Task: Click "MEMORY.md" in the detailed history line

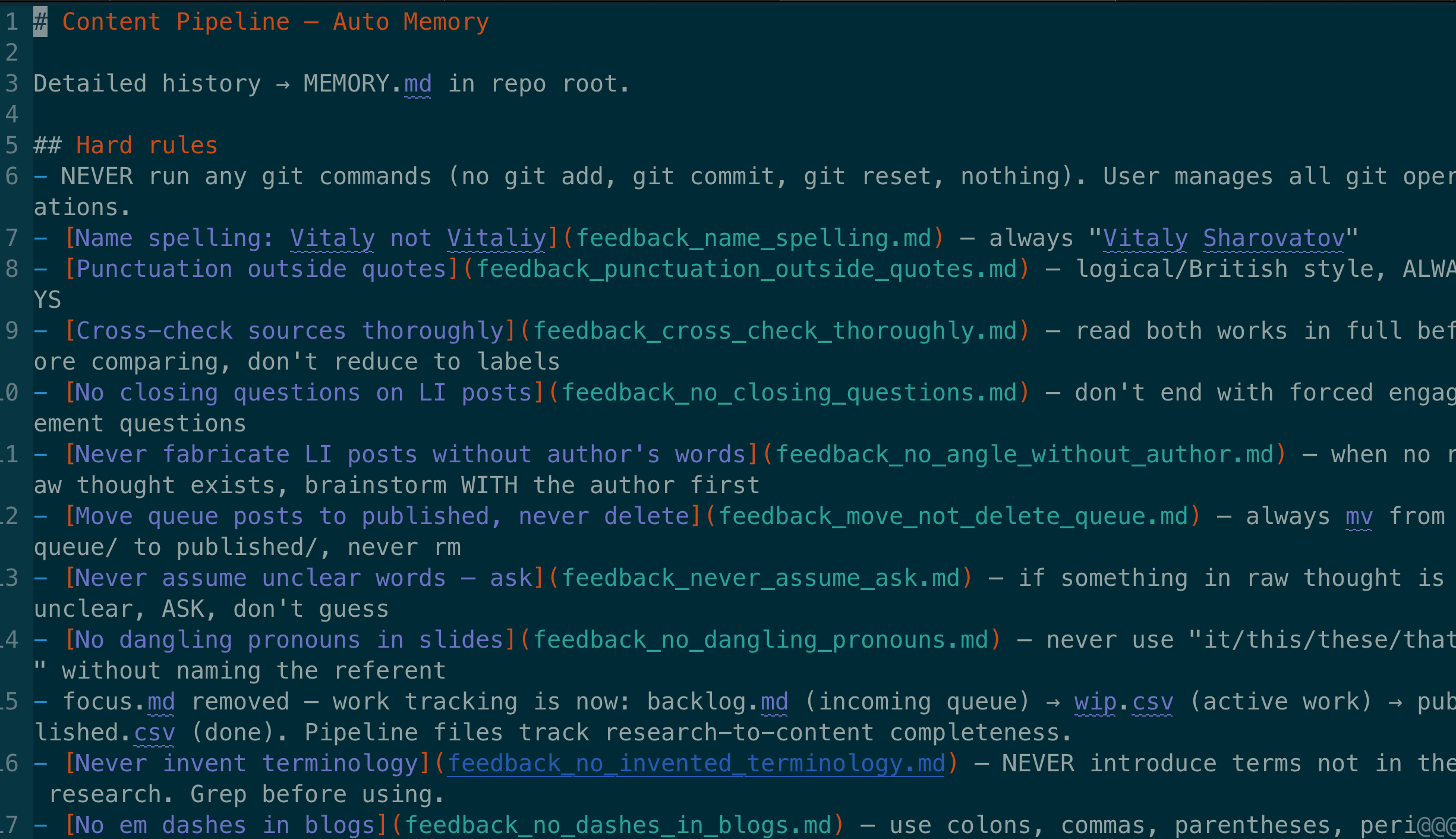Action: tap(367, 84)
